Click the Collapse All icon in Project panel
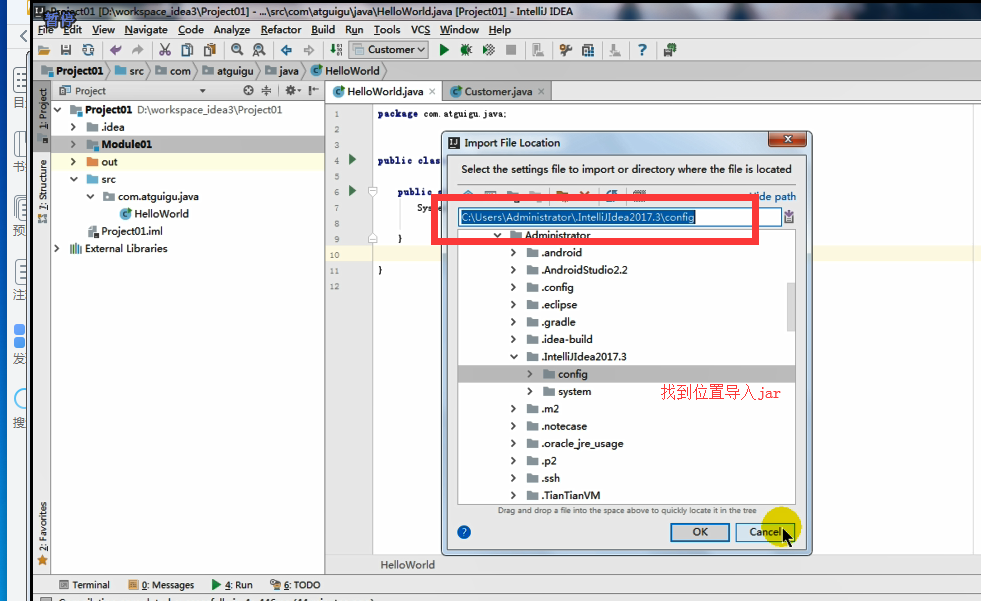This screenshot has height=601, width=981. coord(267,91)
